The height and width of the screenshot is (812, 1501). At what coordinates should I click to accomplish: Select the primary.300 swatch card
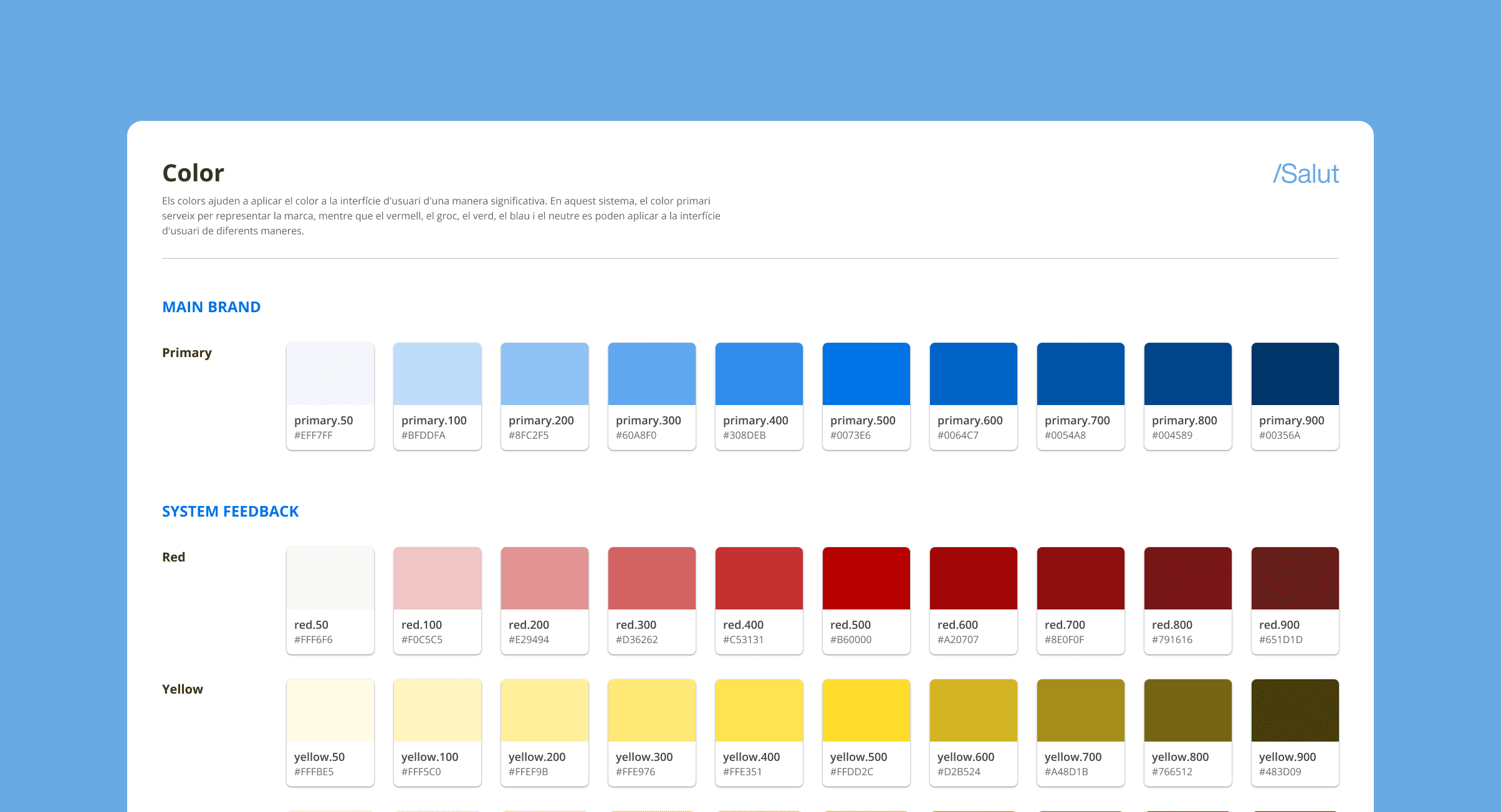tap(651, 396)
